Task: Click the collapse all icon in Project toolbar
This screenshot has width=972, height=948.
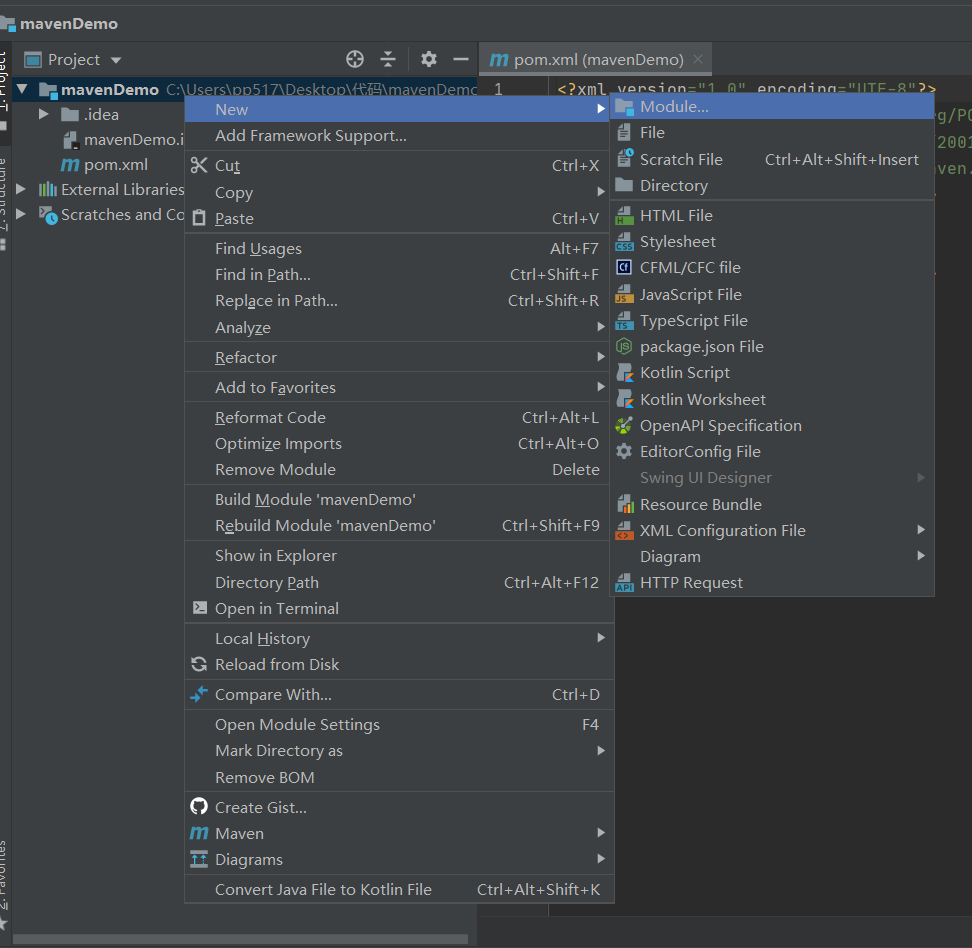Action: [388, 60]
